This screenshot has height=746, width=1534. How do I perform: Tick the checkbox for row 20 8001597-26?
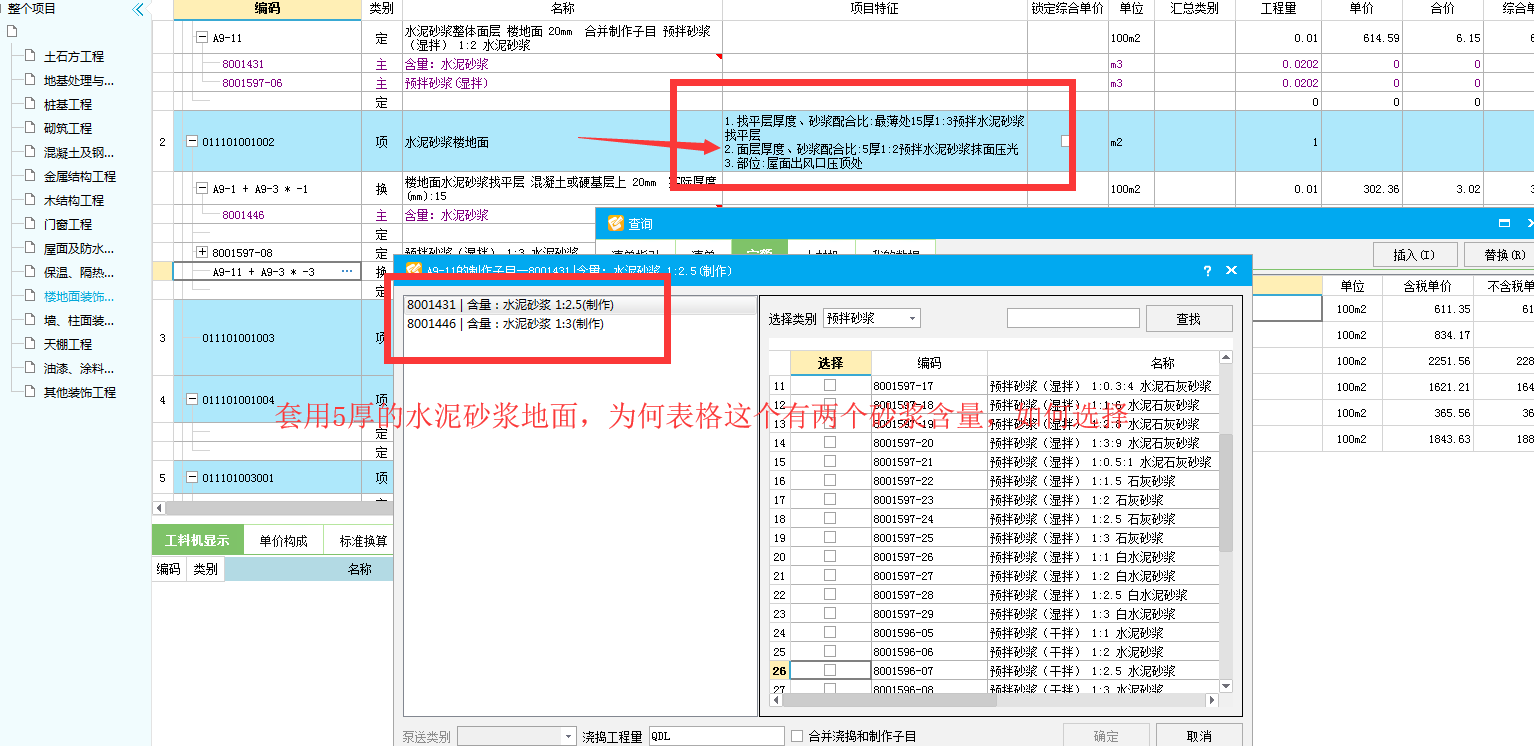click(x=830, y=556)
